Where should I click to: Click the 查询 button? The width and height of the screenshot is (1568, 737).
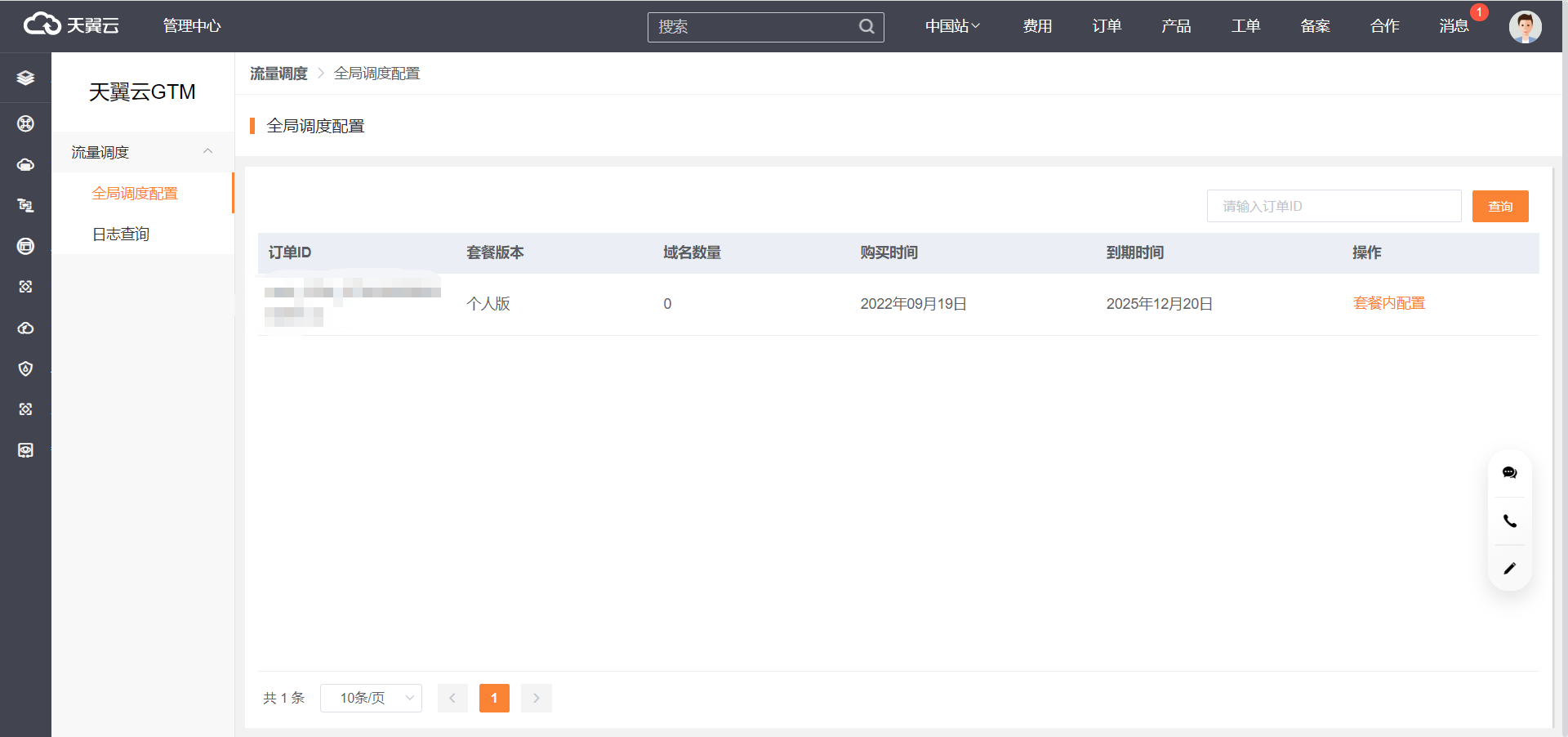click(1500, 206)
